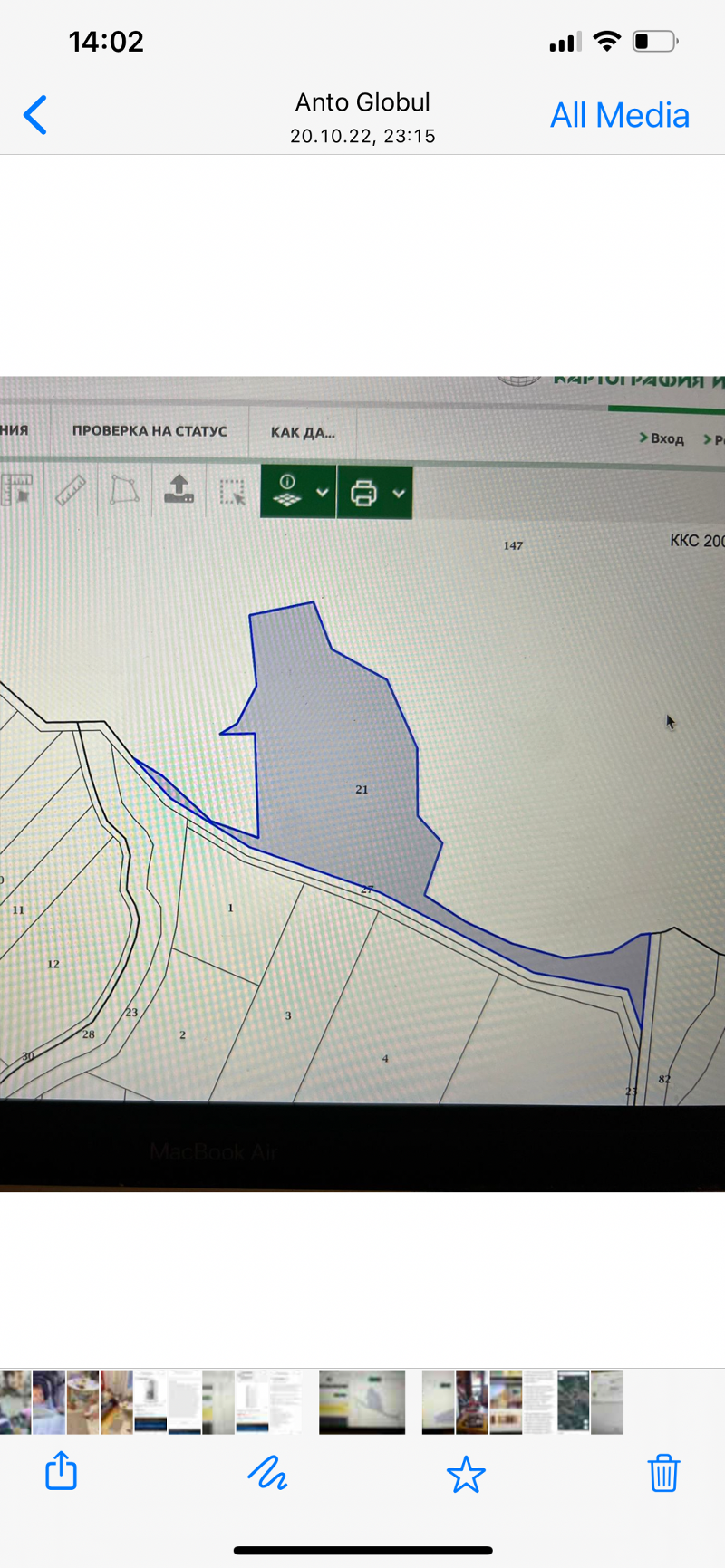Click the upload file icon
Viewport: 725px width, 1568px height.
coord(179,490)
